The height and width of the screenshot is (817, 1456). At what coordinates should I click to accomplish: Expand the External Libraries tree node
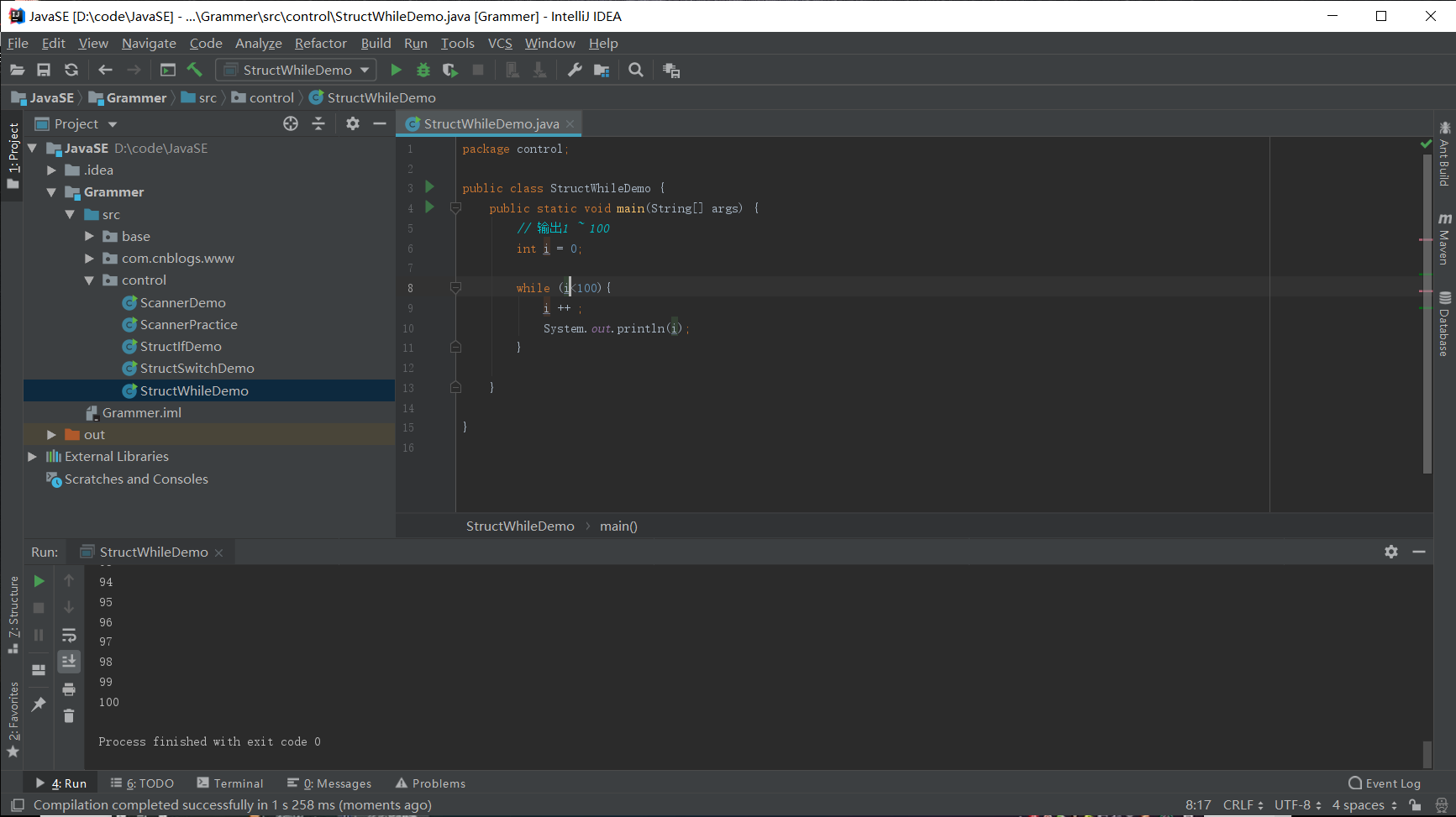[x=32, y=457]
